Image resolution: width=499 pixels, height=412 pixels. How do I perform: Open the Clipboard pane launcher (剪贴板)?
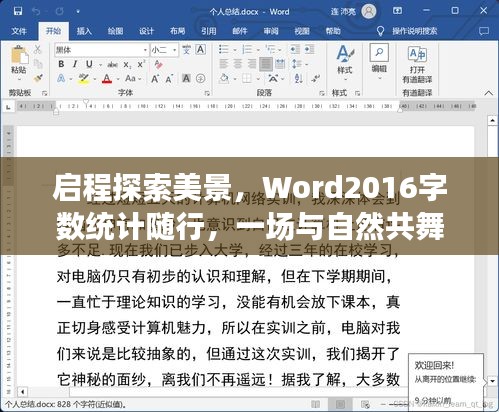coord(45,93)
